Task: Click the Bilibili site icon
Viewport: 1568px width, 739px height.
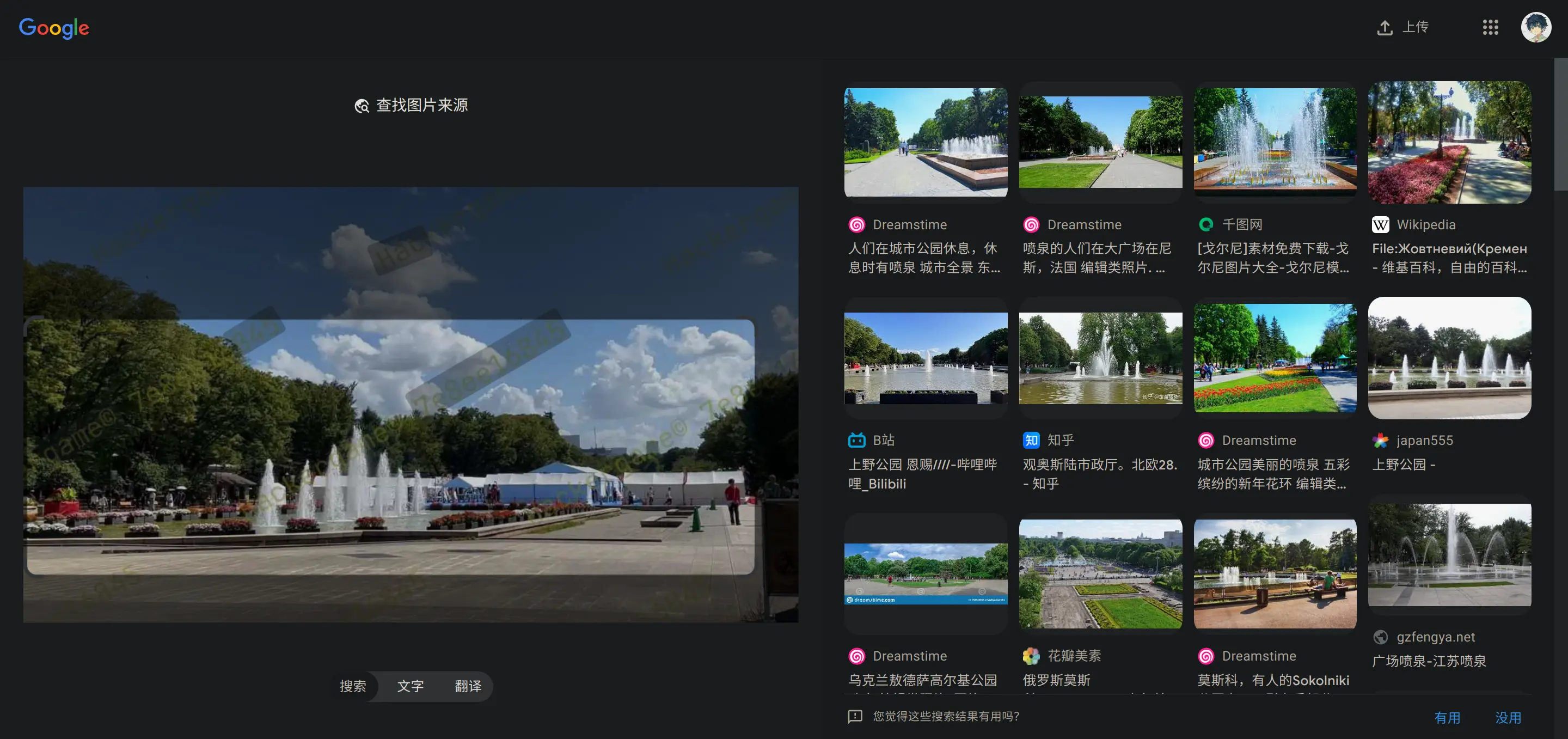Action: 856,440
